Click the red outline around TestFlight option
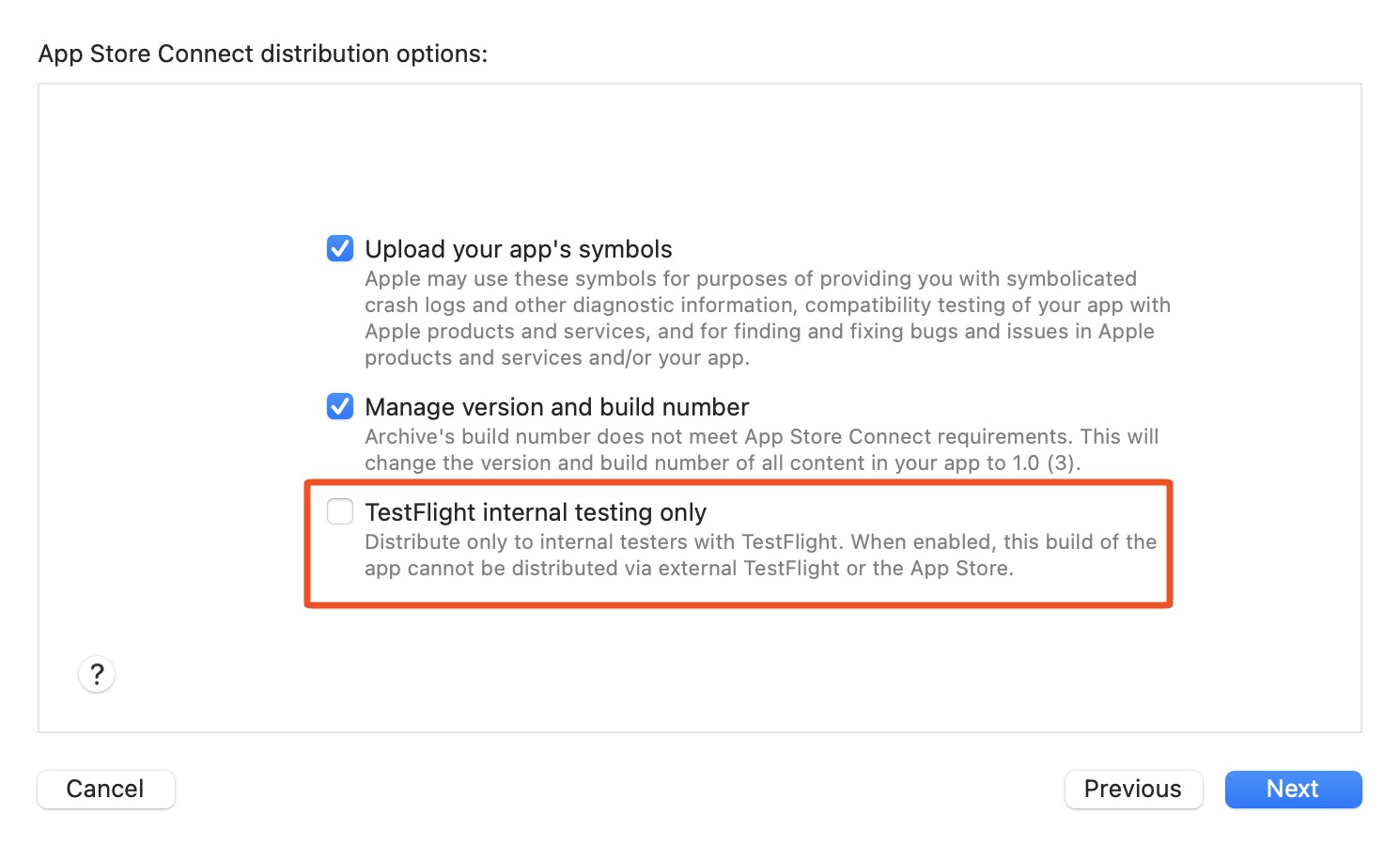The width and height of the screenshot is (1400, 846). 739,483
